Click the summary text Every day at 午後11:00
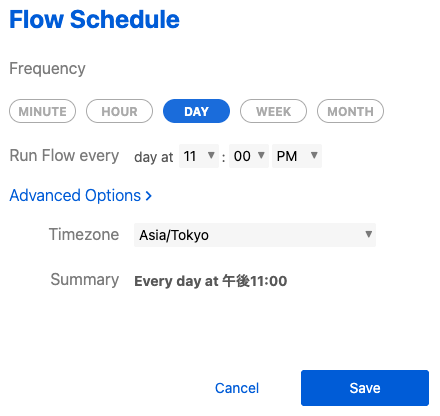The image size is (440, 416). tap(210, 281)
